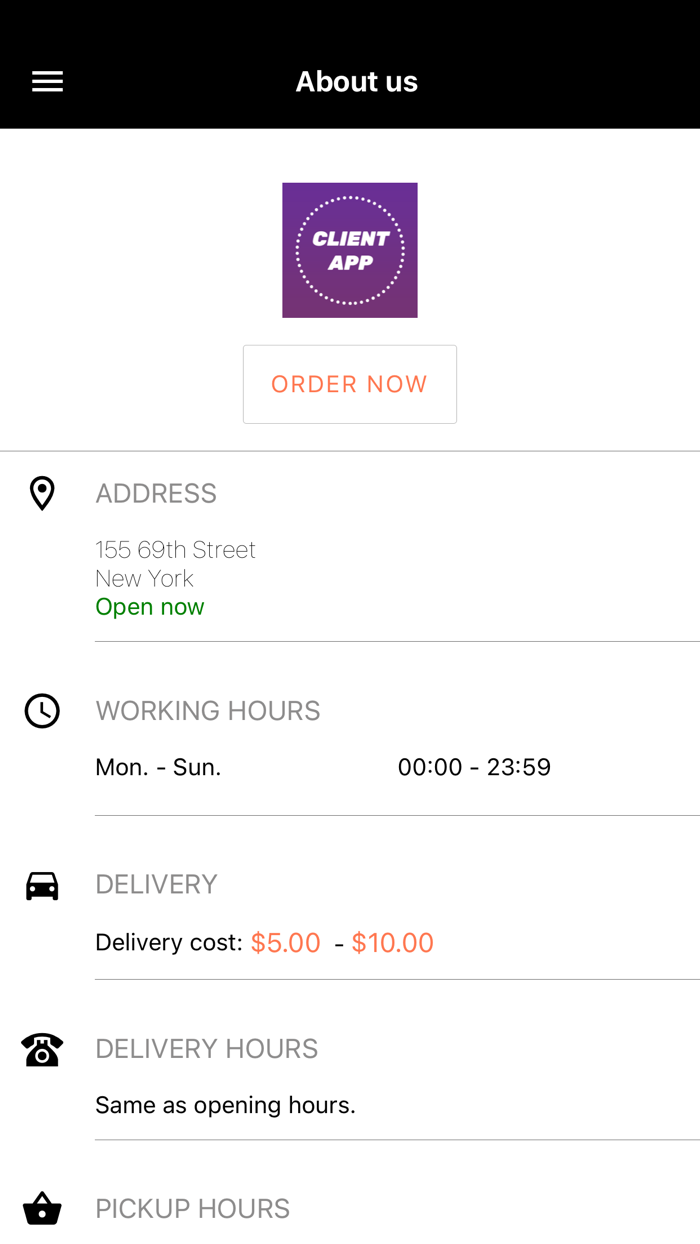700x1244 pixels.
Task: Click the street address 155 69th Street
Action: coord(175,549)
